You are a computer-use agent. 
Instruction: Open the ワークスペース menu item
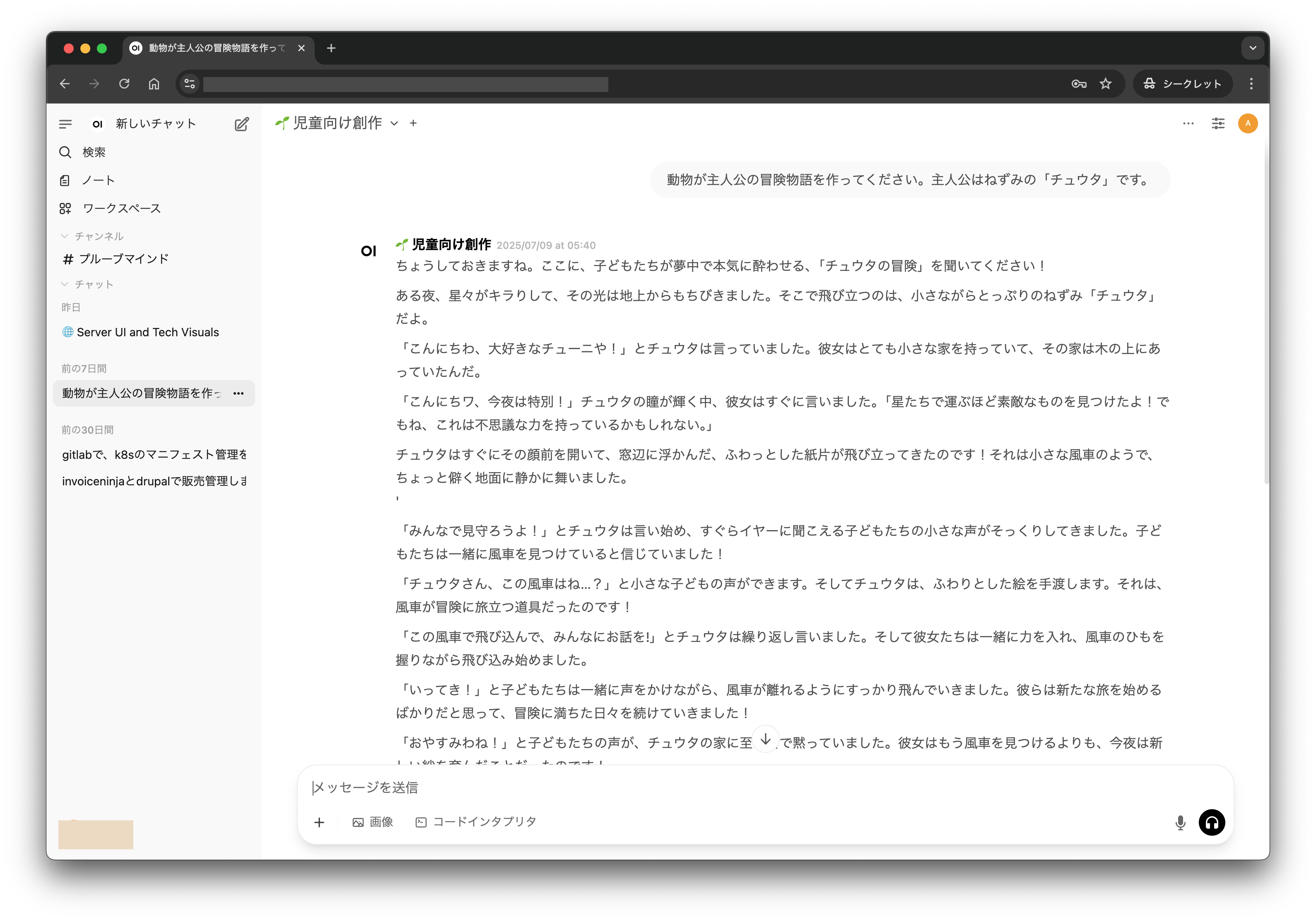point(121,209)
